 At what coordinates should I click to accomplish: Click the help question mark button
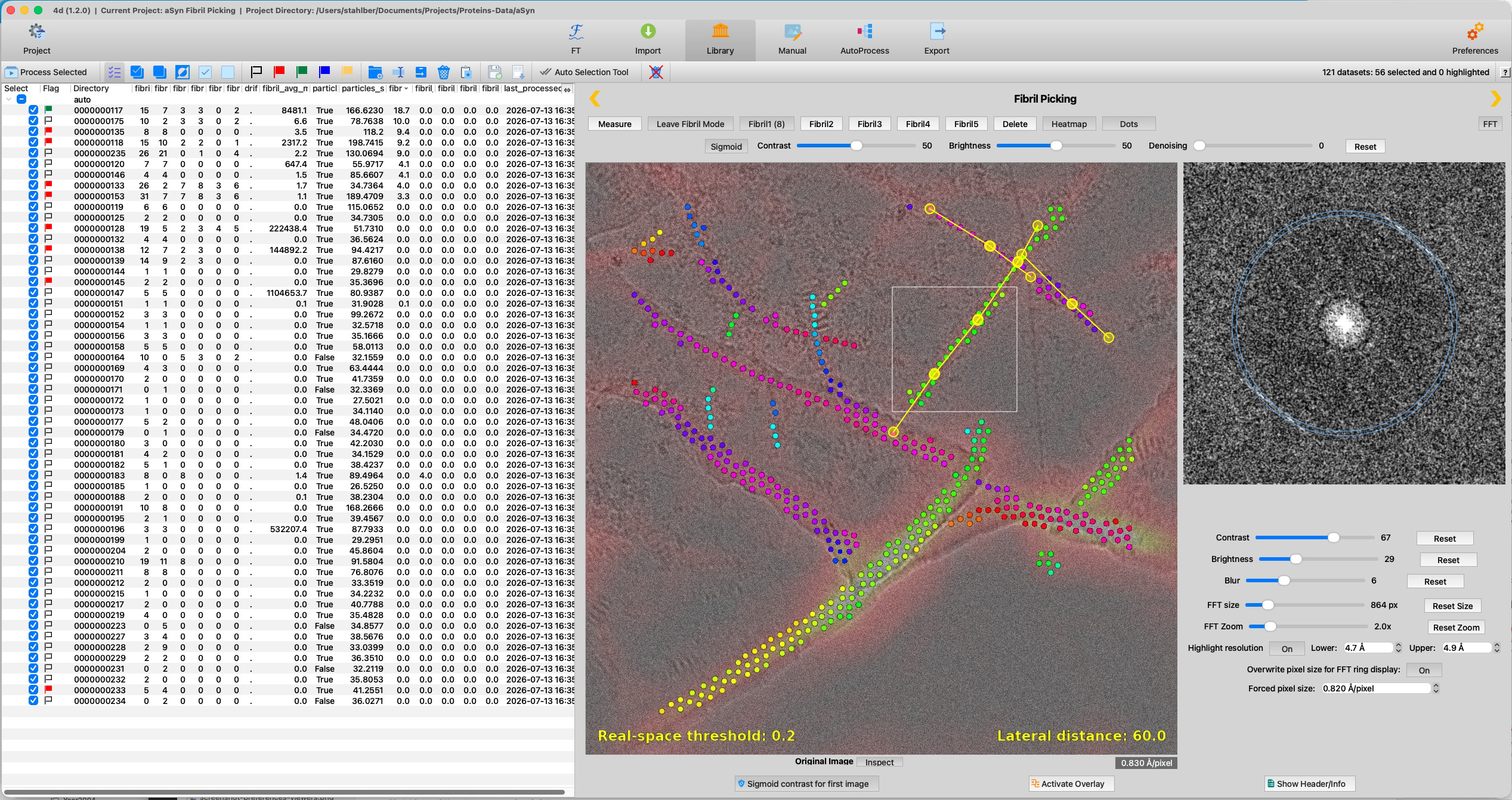(1505, 72)
